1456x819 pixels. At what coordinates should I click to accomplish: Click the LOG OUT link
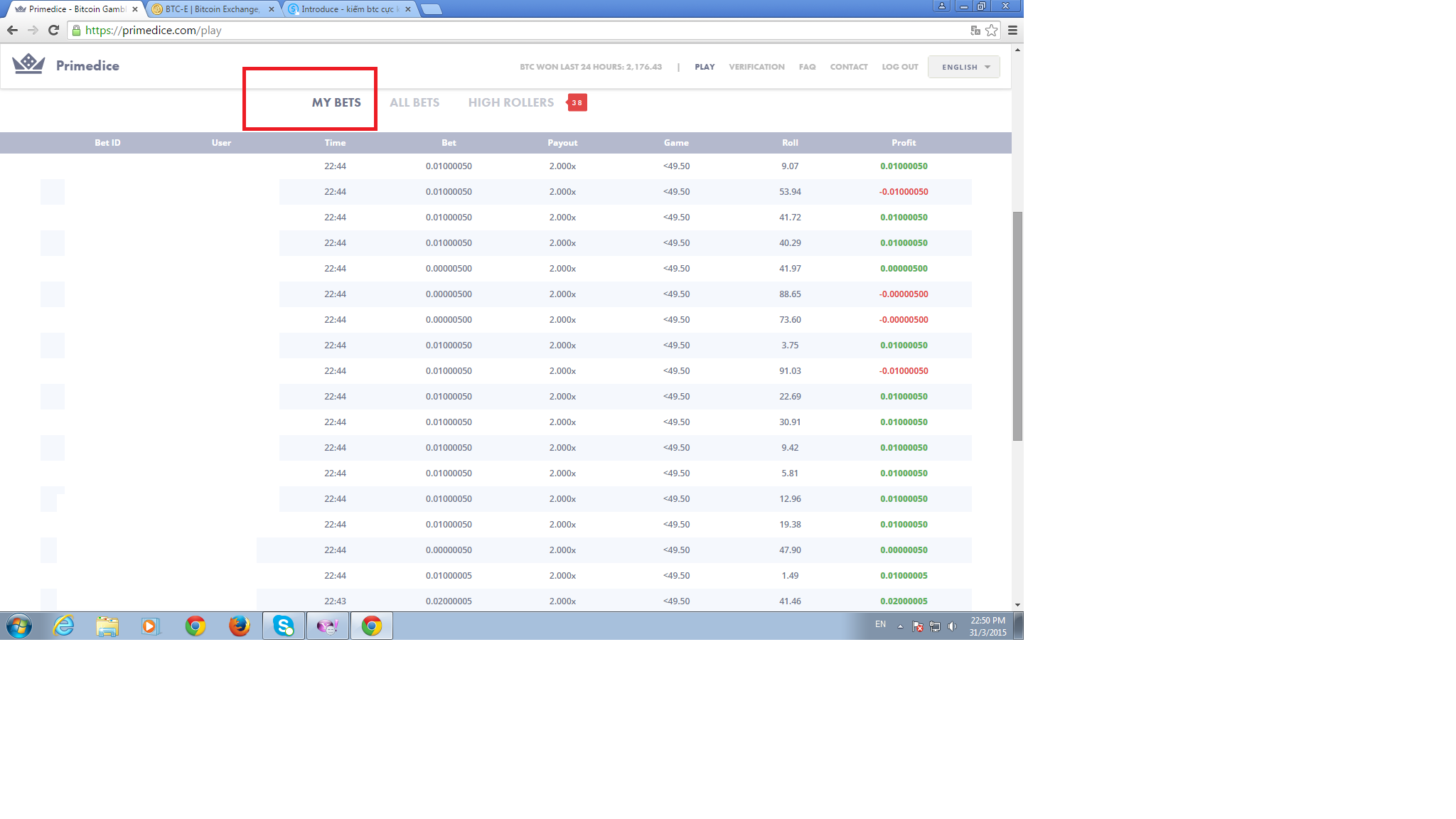point(900,67)
